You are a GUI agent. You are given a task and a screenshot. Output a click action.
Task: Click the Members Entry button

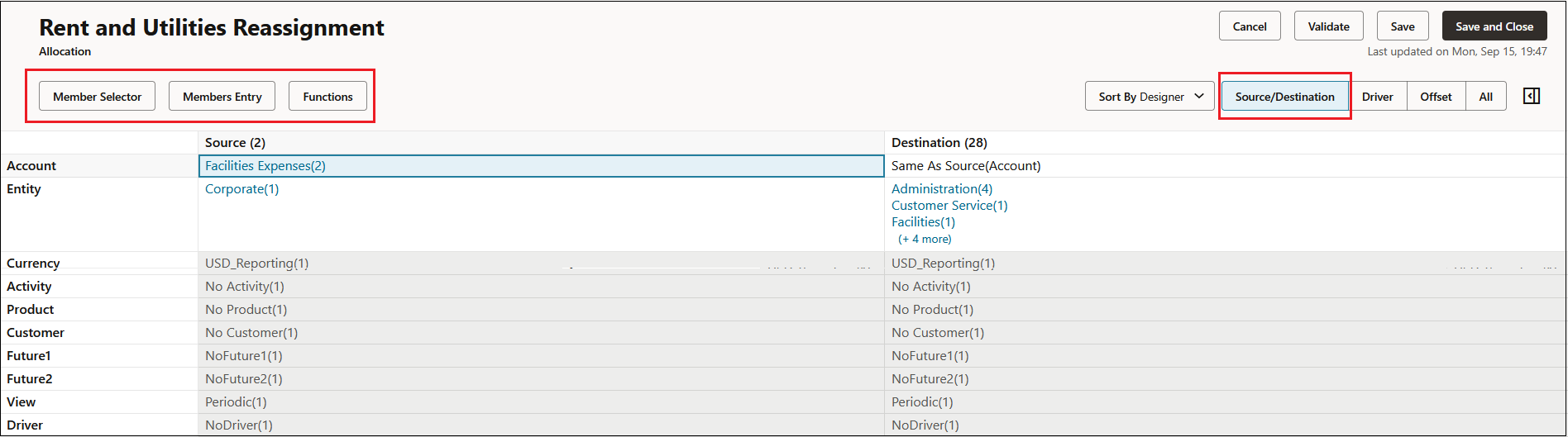[x=222, y=97]
